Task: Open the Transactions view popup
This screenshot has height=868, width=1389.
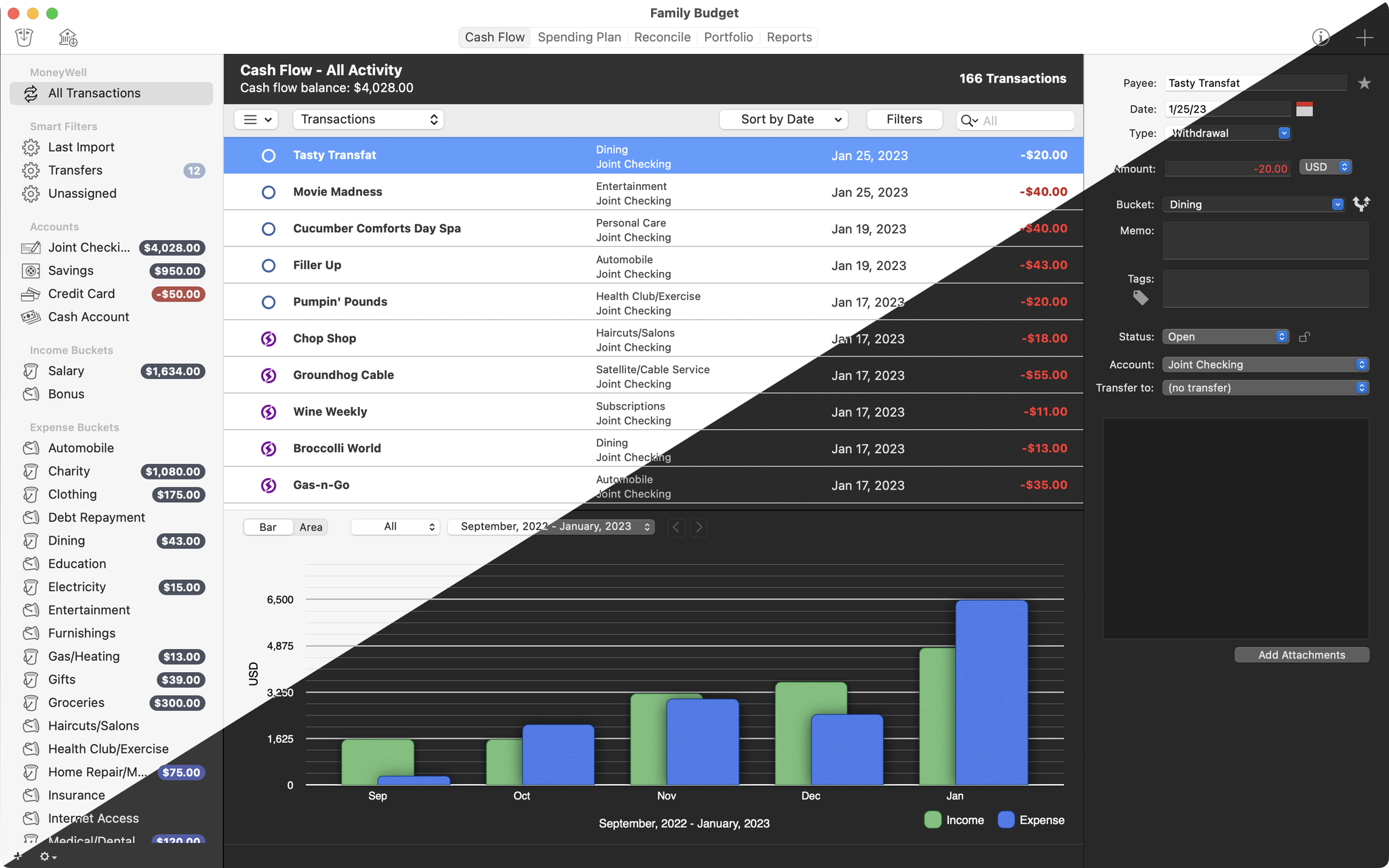Action: pyautogui.click(x=368, y=119)
